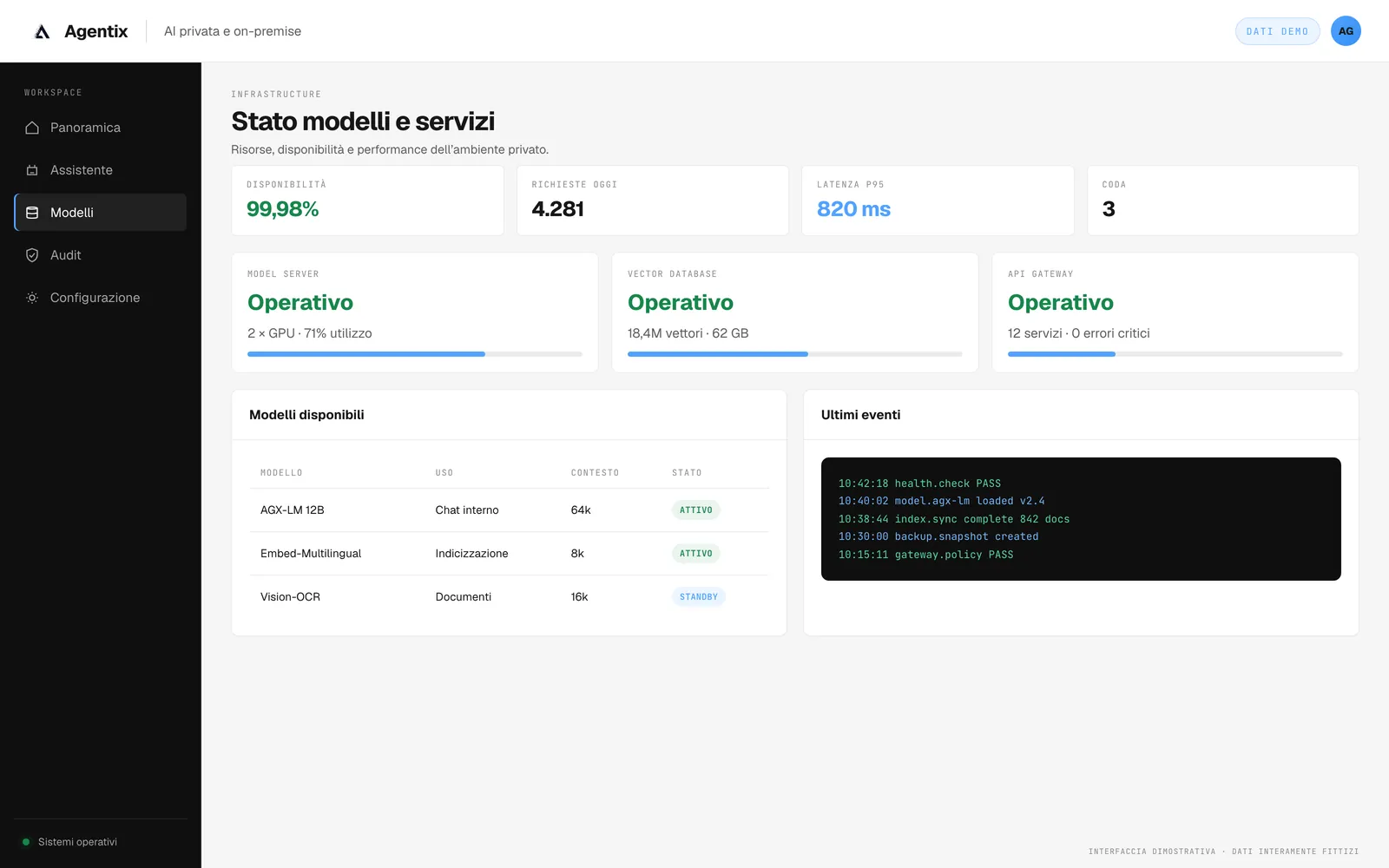Click the Model Server GPU usage bar
The height and width of the screenshot is (868, 1389).
point(415,354)
